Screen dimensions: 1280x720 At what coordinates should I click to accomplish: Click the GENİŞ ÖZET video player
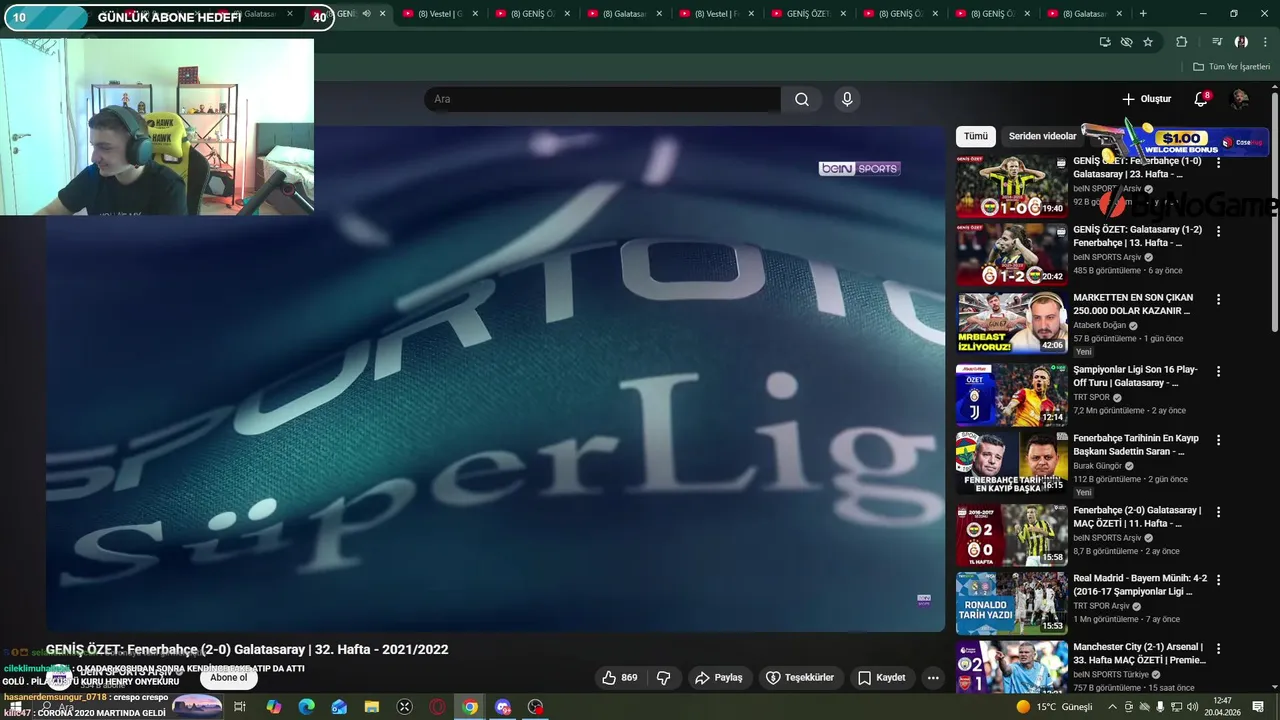point(495,378)
